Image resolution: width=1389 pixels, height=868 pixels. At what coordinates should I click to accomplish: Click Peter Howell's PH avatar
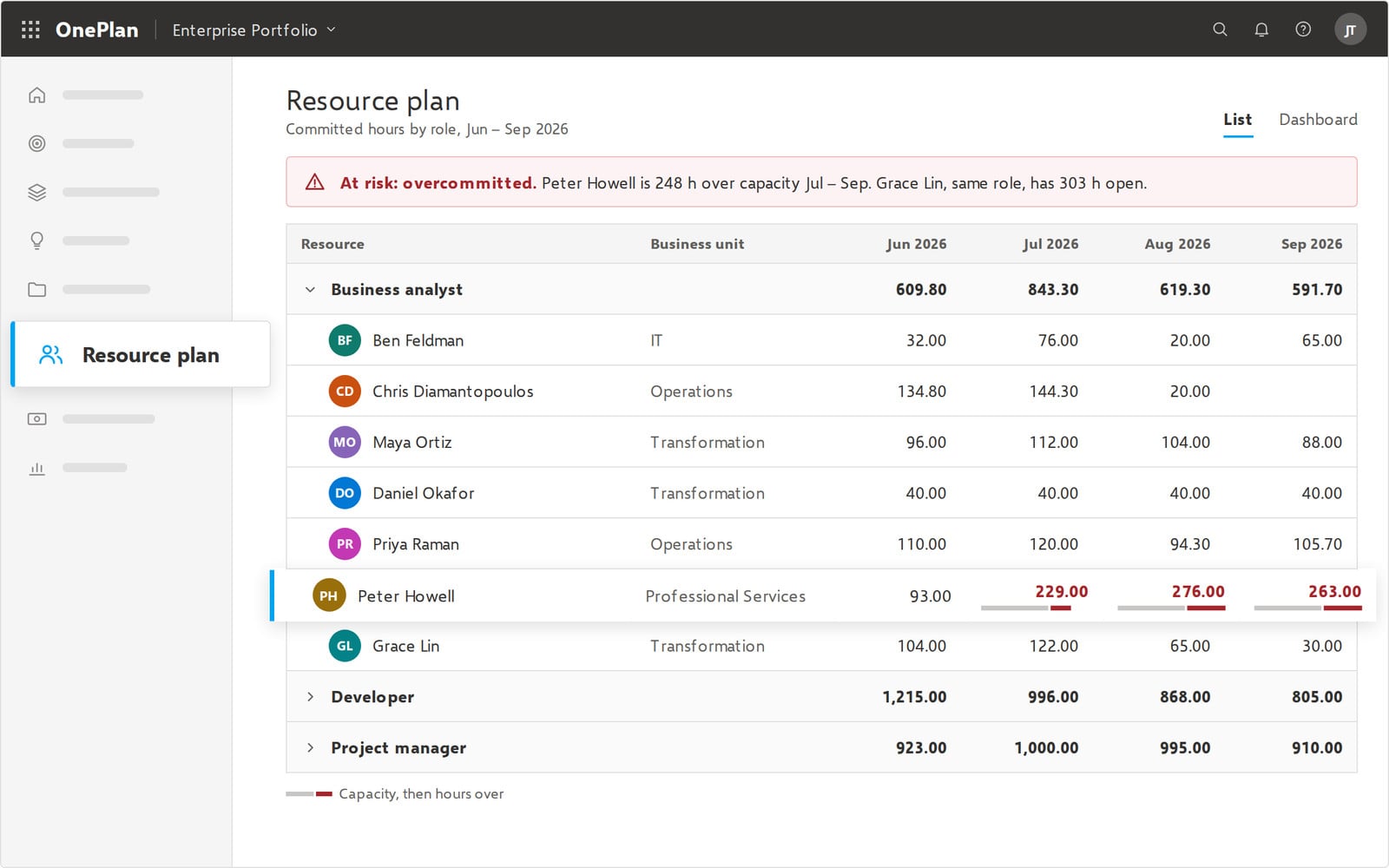(x=329, y=595)
